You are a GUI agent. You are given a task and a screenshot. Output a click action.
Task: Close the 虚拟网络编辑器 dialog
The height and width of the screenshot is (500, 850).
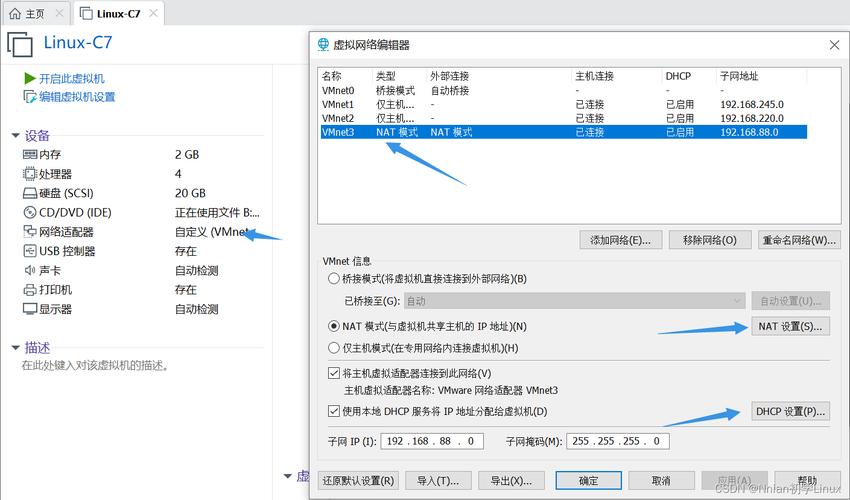click(x=834, y=45)
